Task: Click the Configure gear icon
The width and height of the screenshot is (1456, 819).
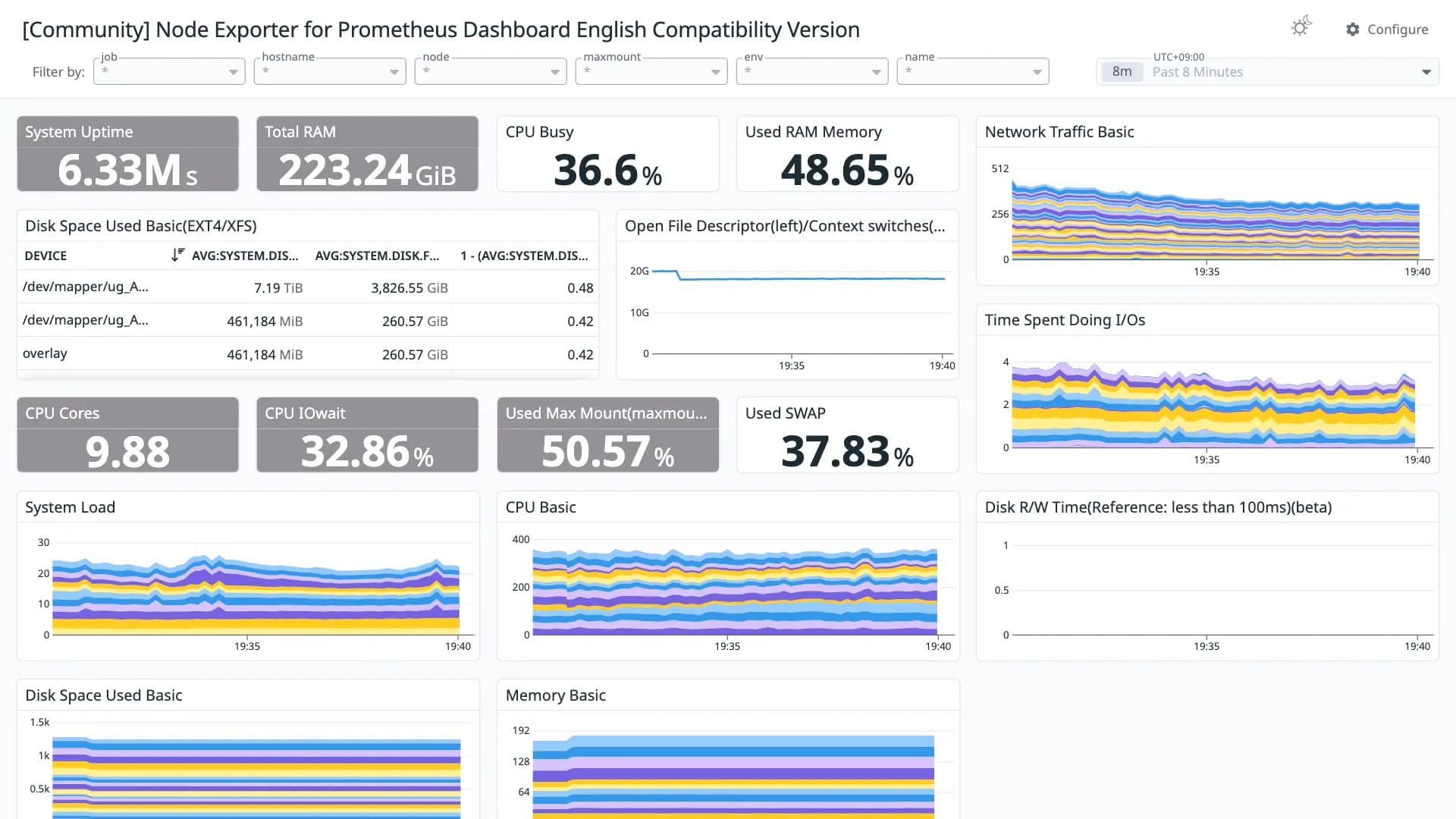Action: (x=1352, y=29)
